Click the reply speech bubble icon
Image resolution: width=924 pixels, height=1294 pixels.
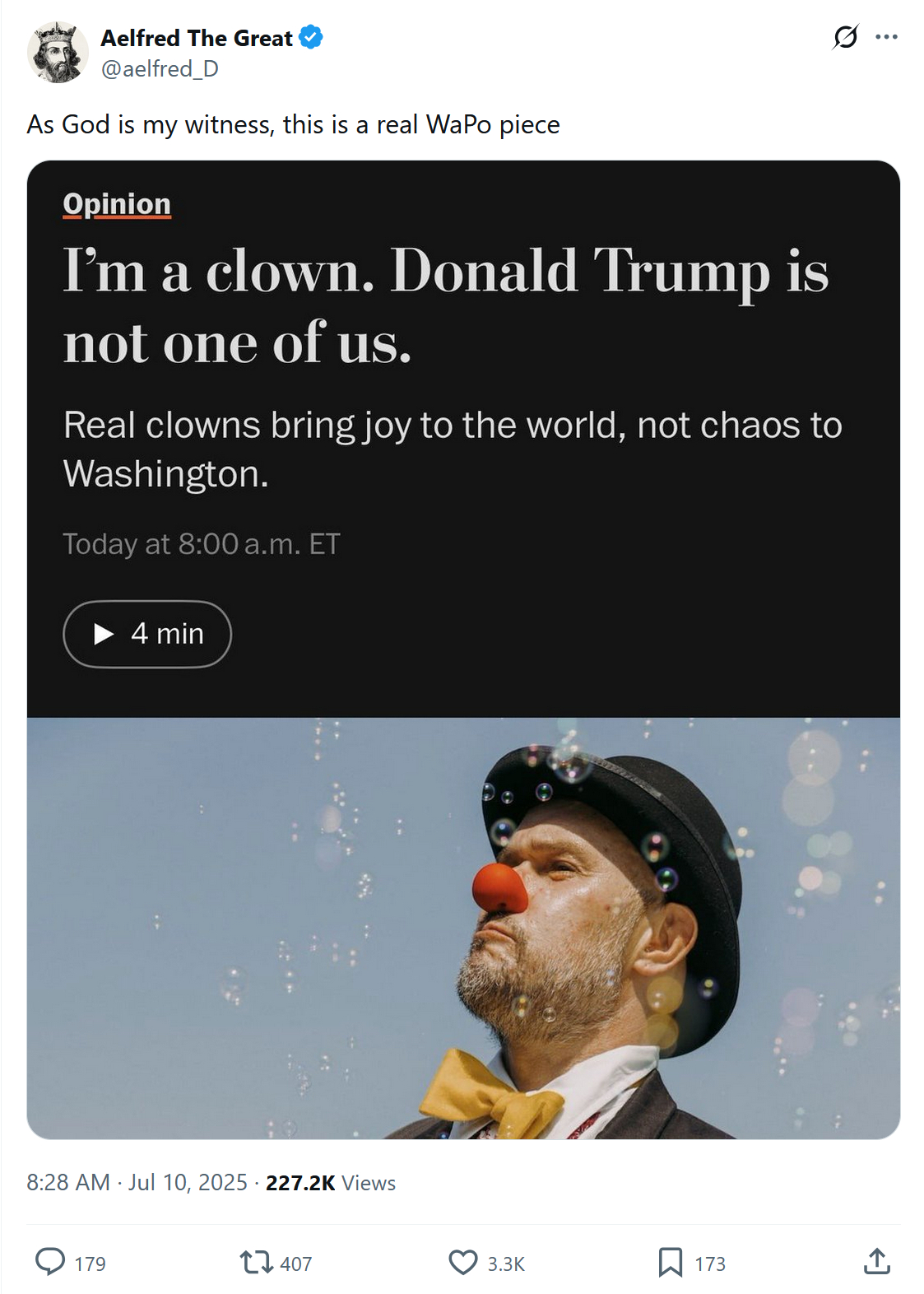[50, 1262]
